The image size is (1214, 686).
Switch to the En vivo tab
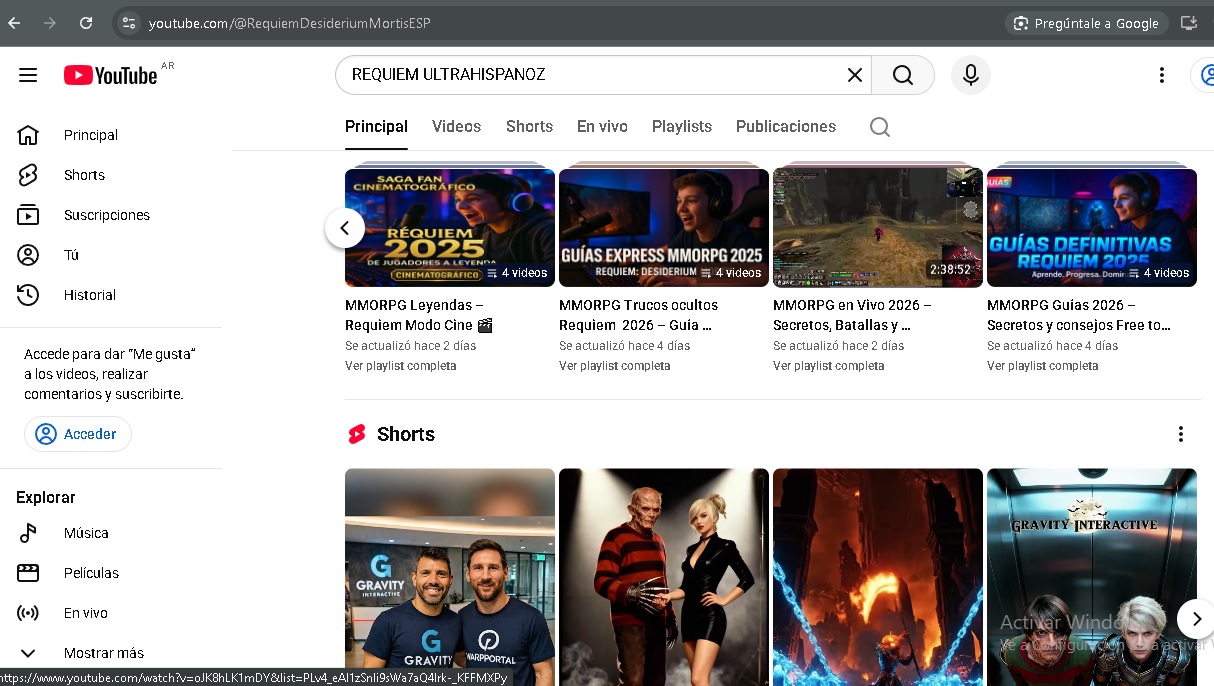pyautogui.click(x=602, y=127)
